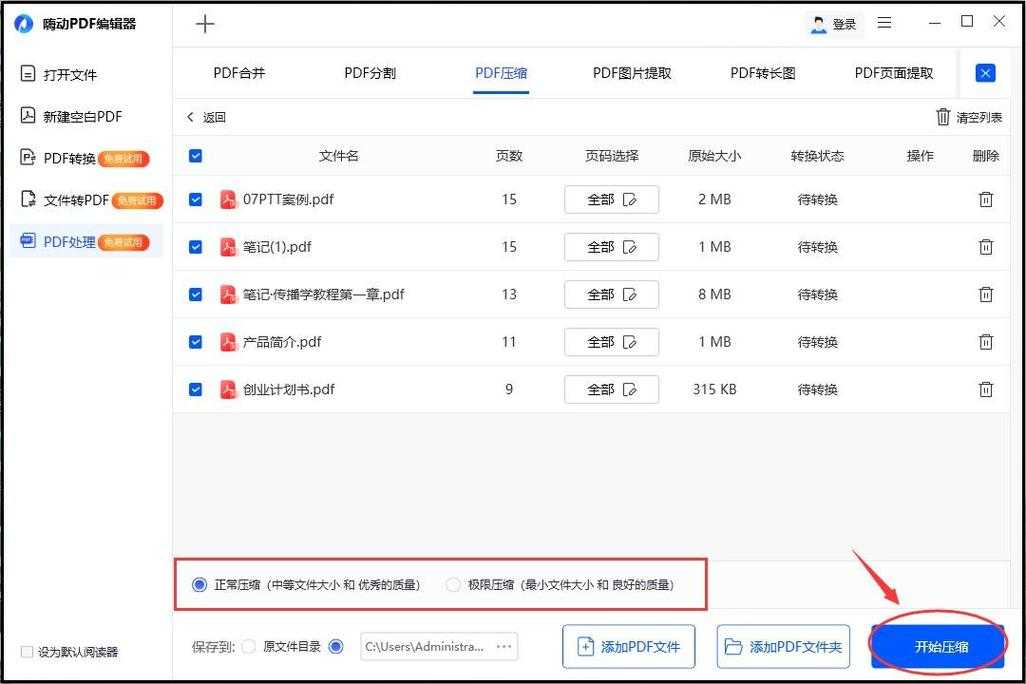
Task: Delete 创业计划书.pdf using its trash icon
Action: pos(986,389)
